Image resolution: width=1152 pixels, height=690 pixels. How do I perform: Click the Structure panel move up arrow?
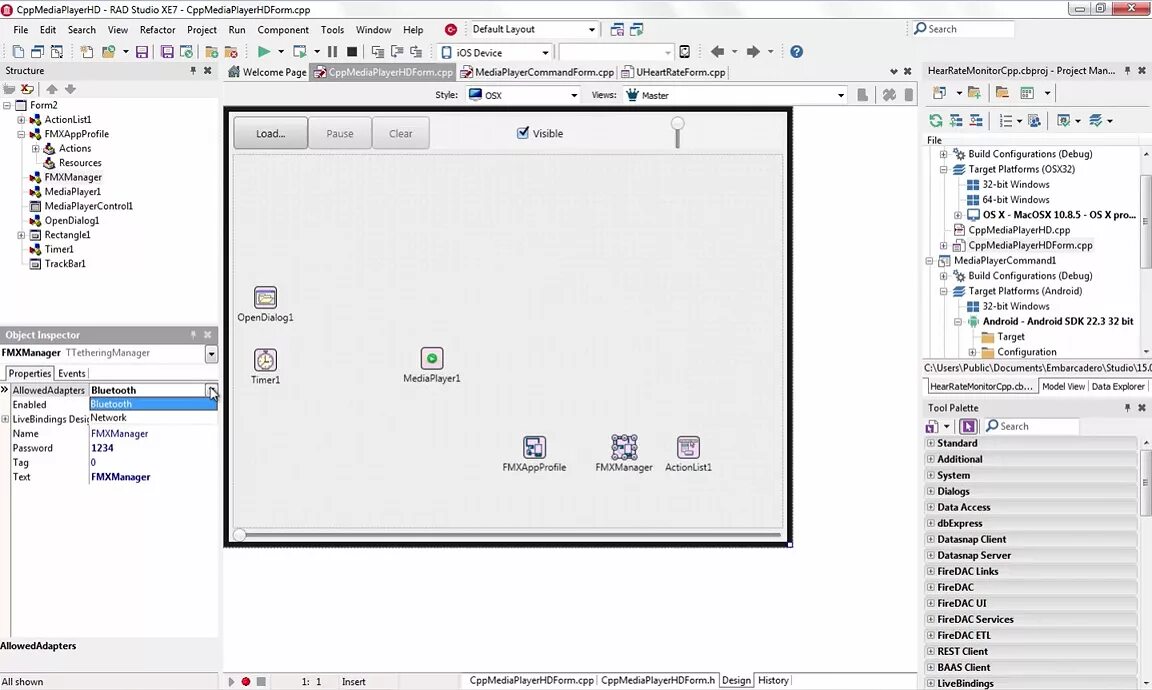coord(51,89)
